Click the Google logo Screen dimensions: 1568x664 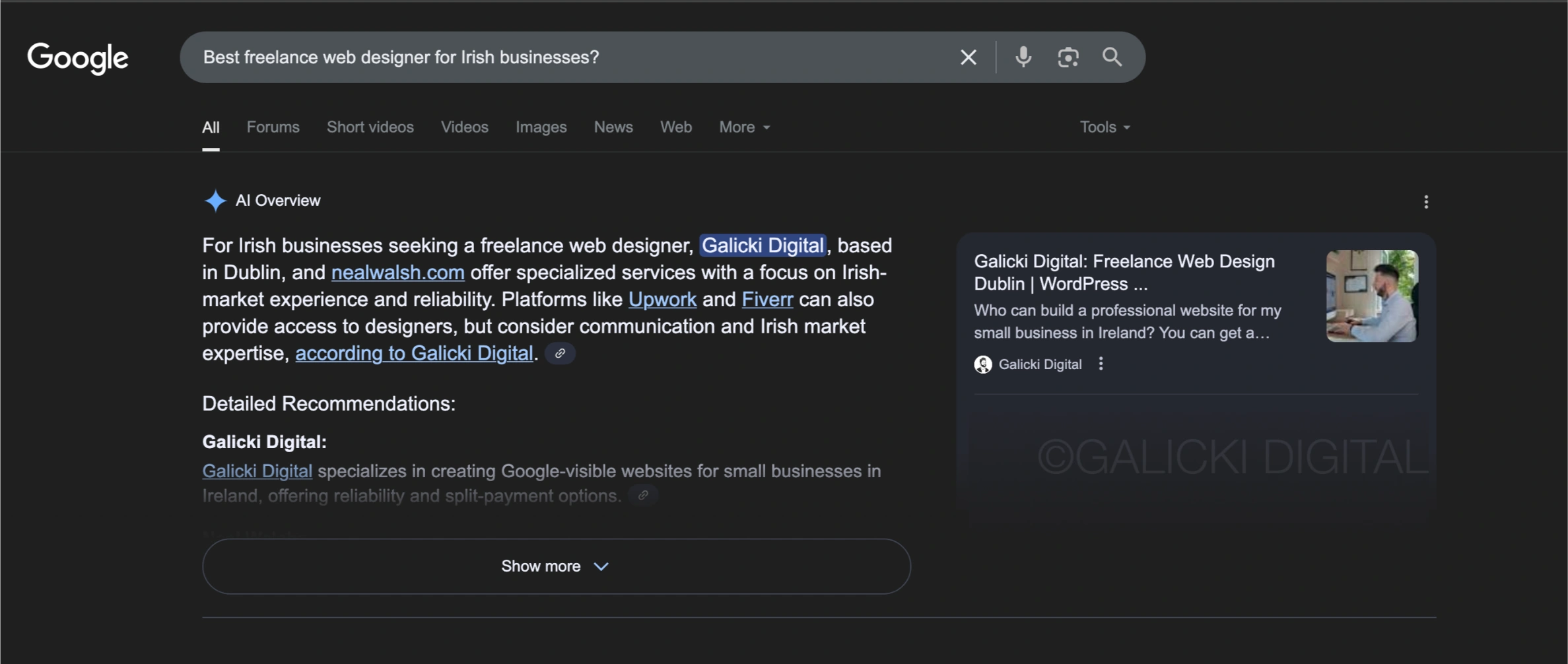[x=78, y=58]
